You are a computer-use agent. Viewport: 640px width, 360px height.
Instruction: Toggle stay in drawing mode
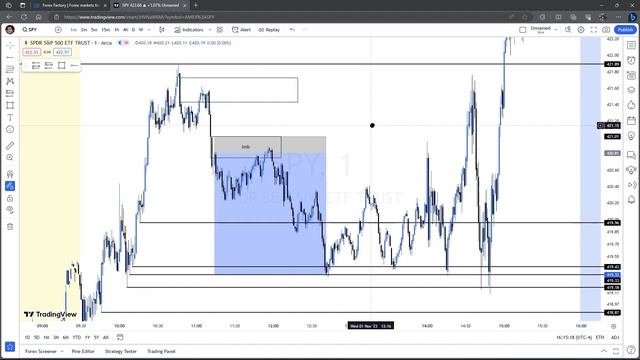10,186
